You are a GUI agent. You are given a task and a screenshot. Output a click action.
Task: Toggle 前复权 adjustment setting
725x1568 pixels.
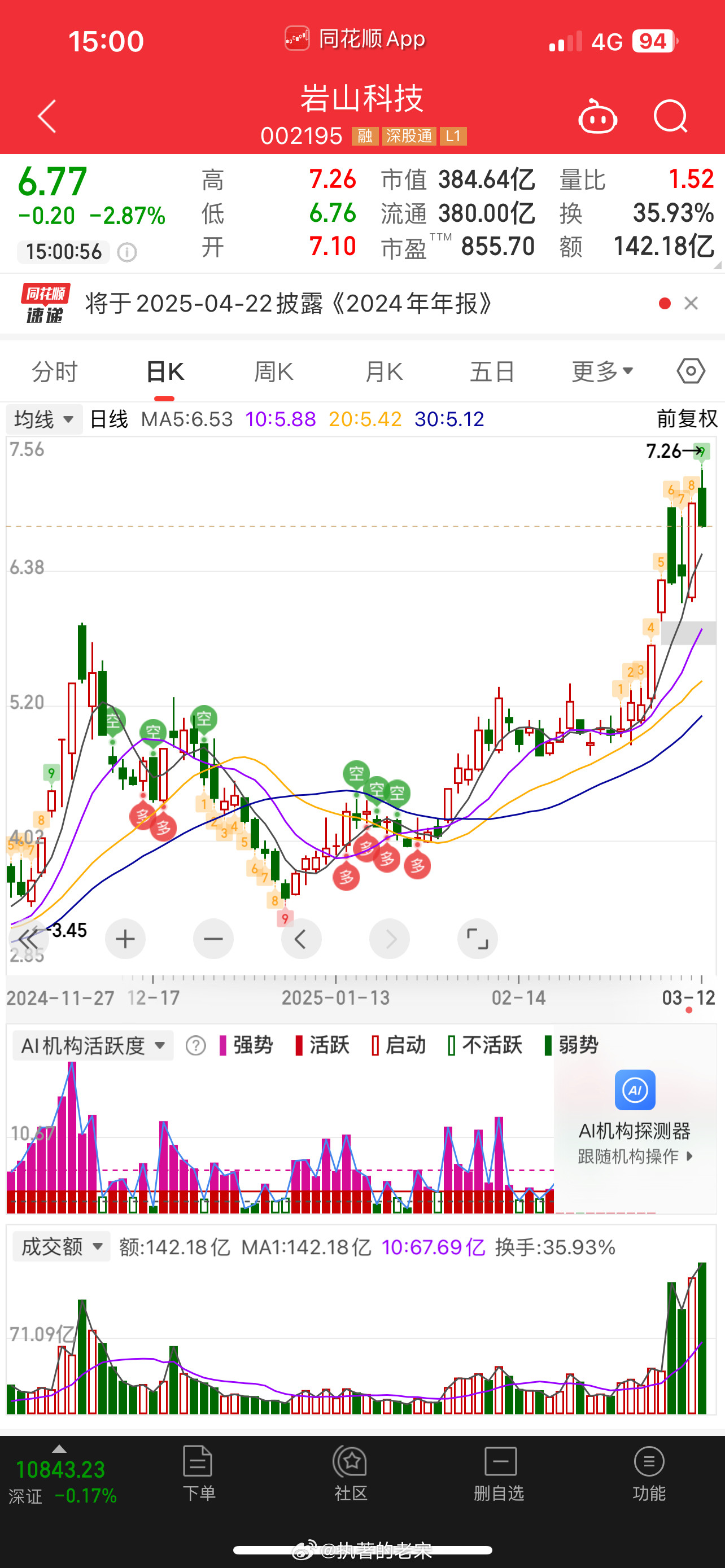[687, 419]
